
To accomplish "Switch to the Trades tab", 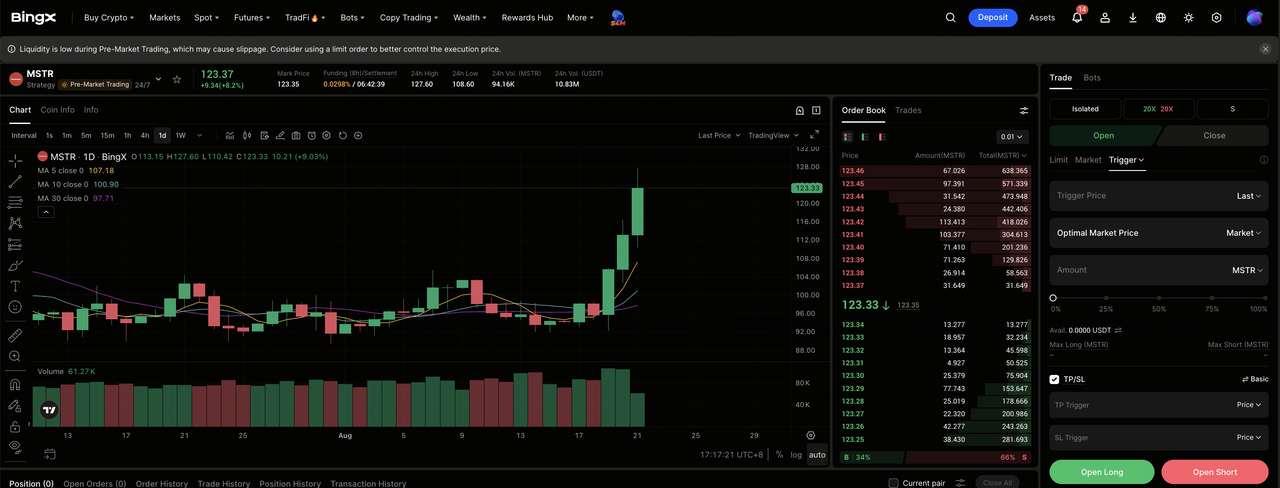I will click(x=908, y=110).
